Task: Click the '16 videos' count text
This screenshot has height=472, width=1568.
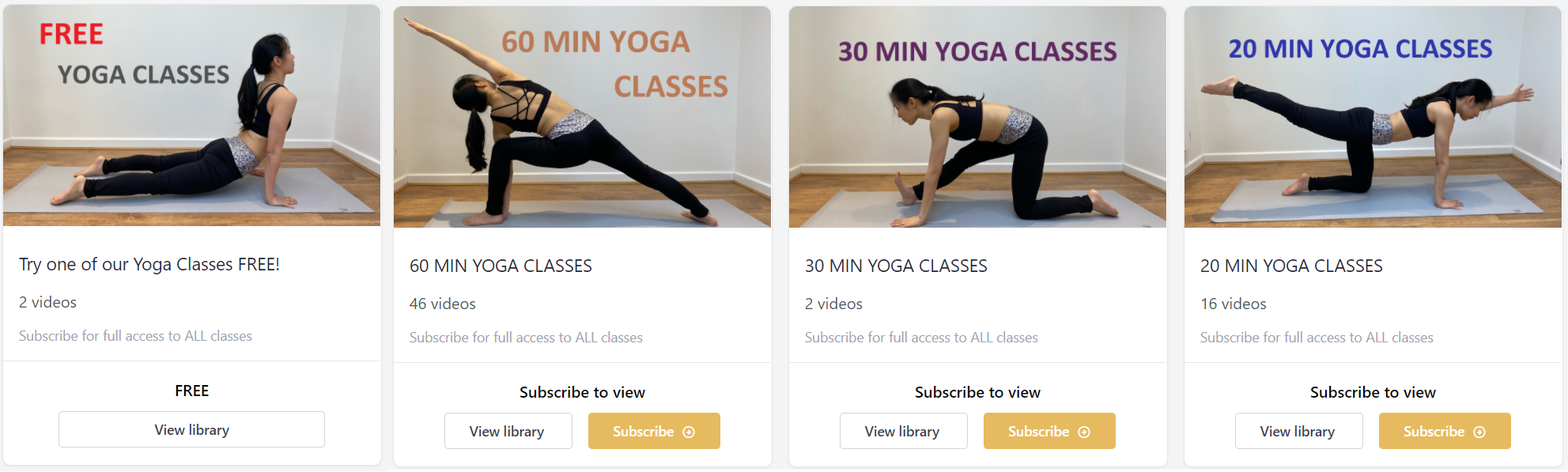Action: 1234,304
